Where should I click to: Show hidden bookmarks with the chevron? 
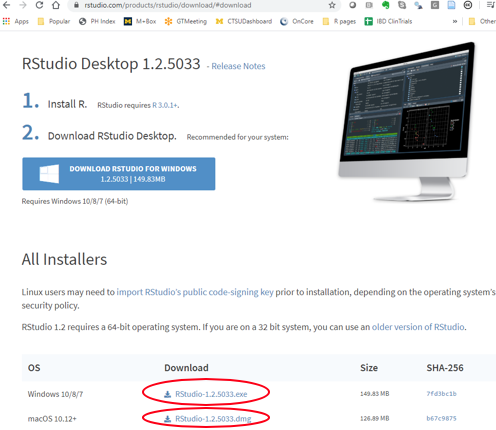point(455,21)
